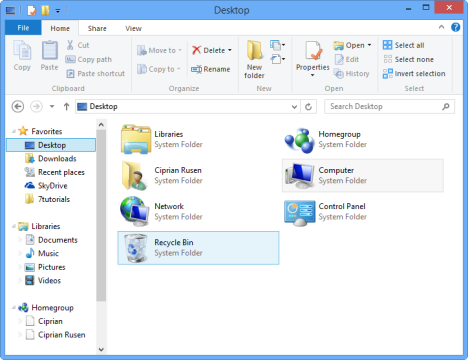Open the Copy to dropdown

point(159,69)
